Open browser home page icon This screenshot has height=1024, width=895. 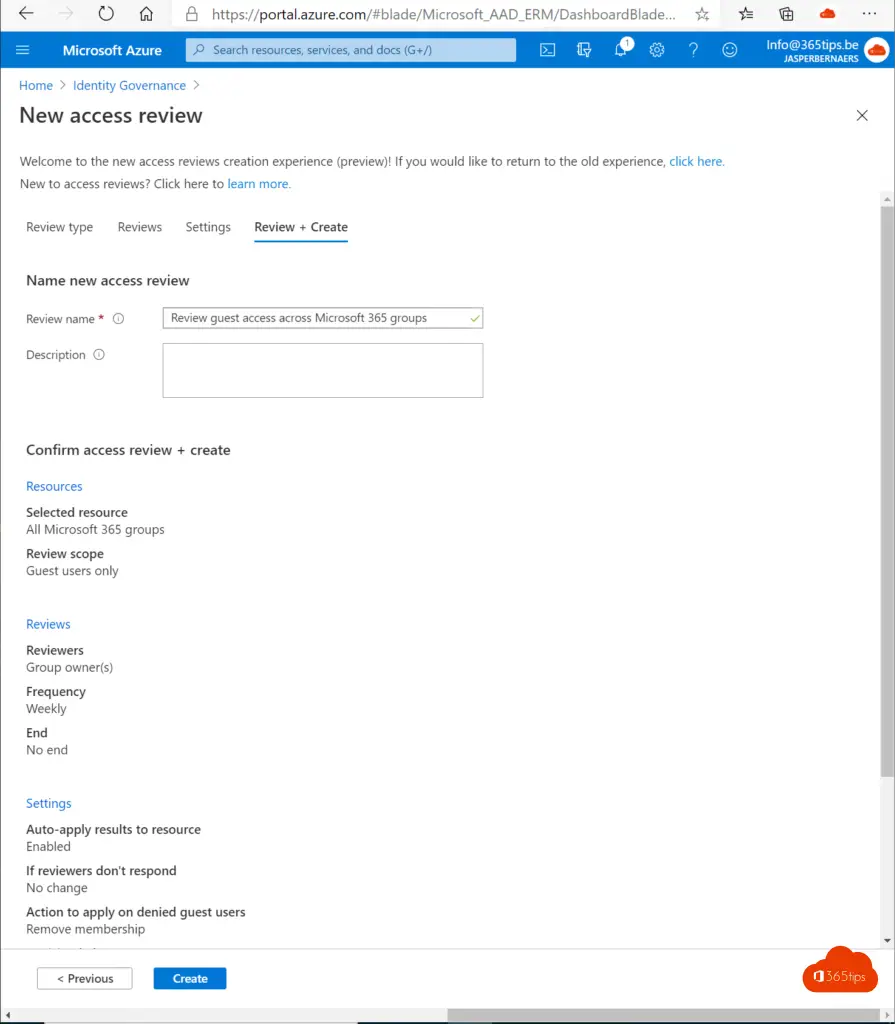click(146, 14)
